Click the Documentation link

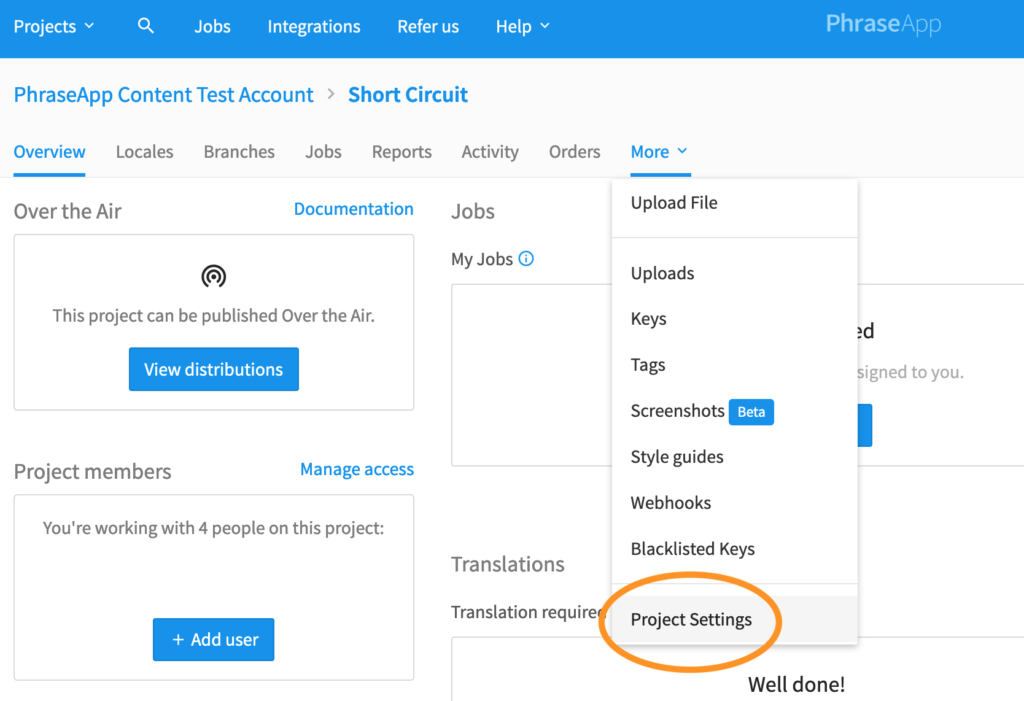pyautogui.click(x=353, y=209)
